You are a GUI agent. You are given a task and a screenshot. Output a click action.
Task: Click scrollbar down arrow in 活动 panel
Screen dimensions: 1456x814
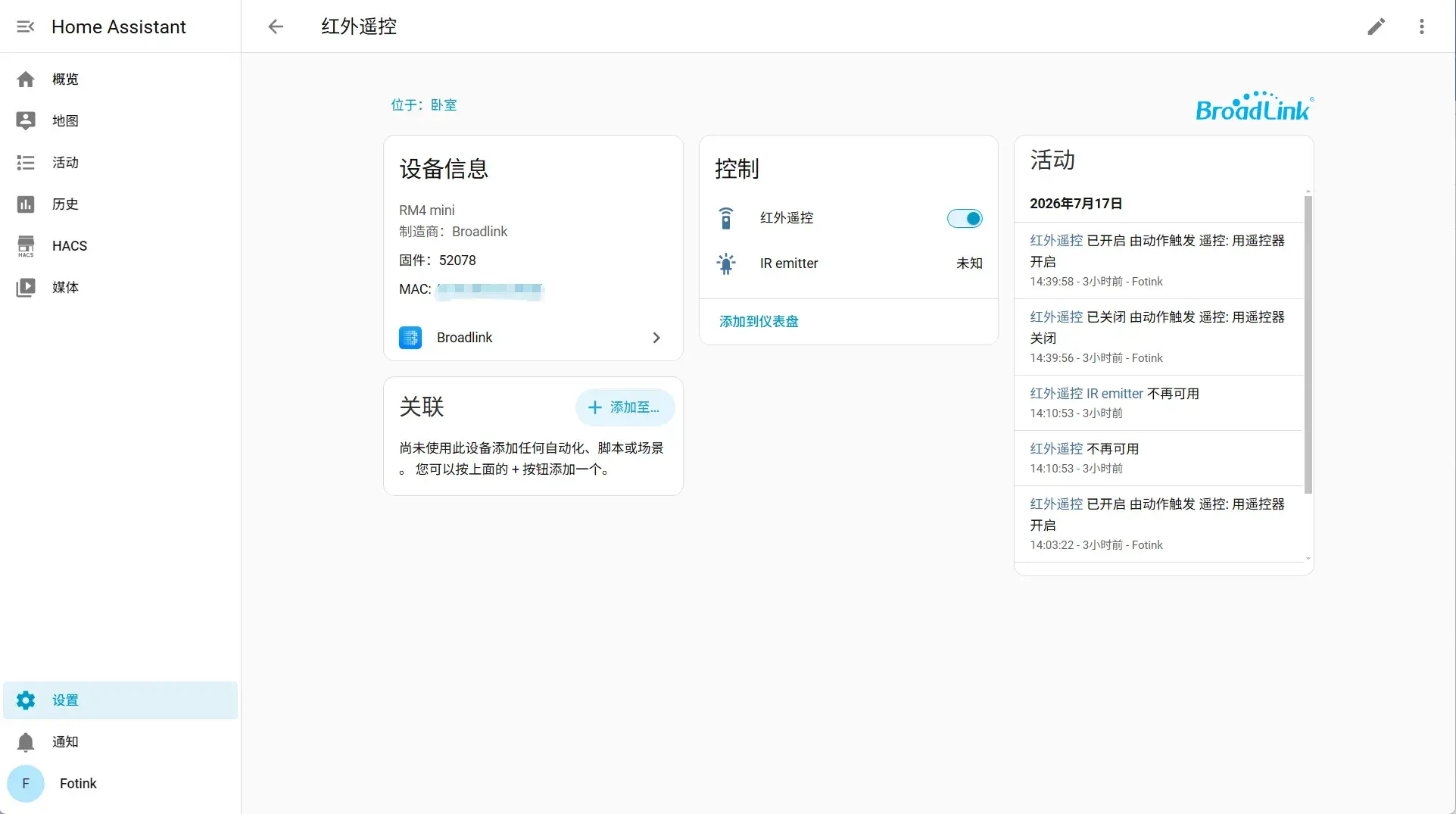[1308, 559]
